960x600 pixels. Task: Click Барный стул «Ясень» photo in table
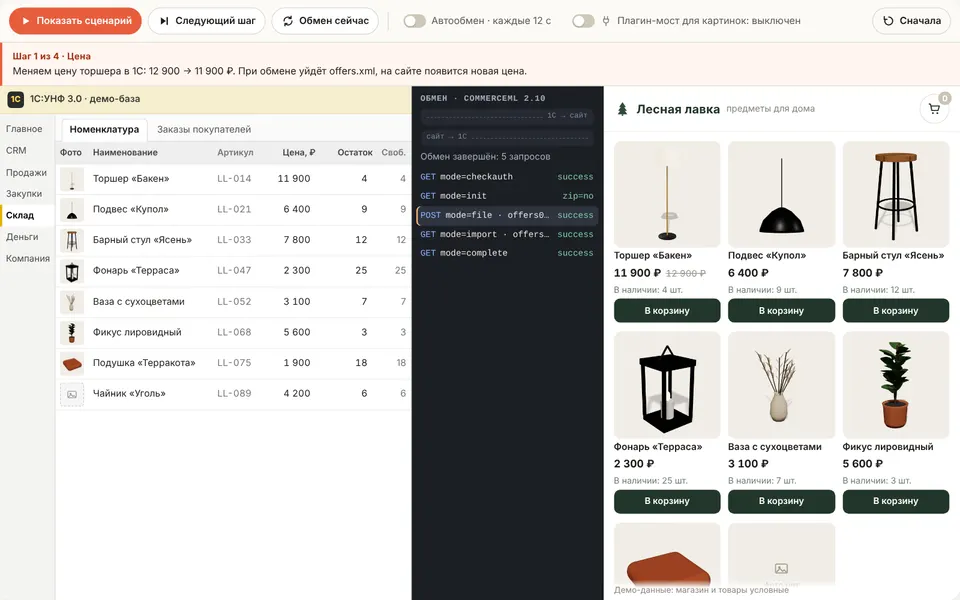[72, 240]
